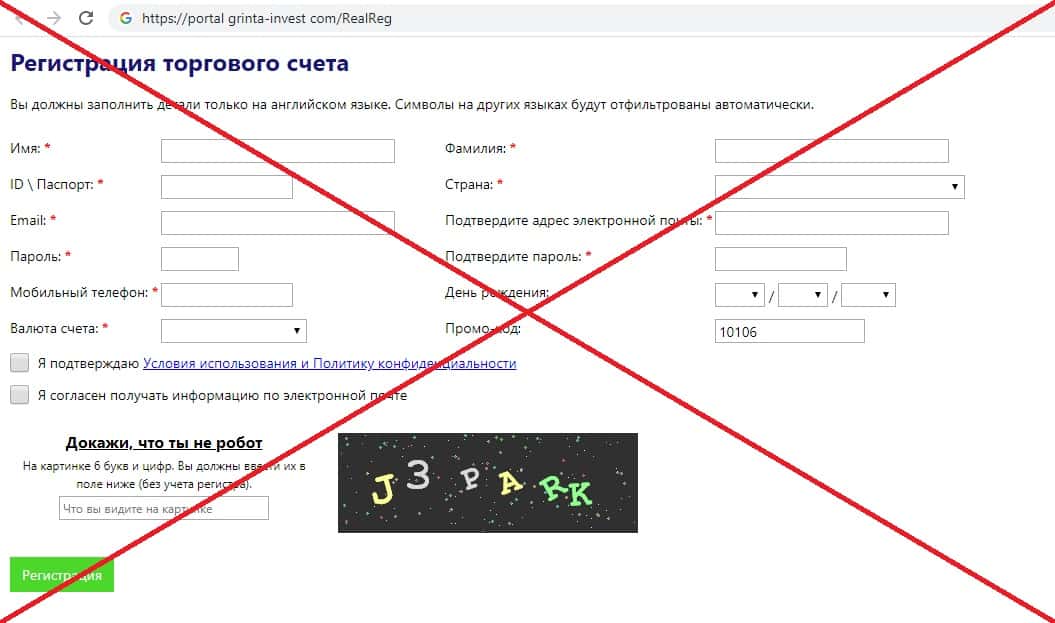The image size is (1055, 623).
Task: Click the captcha answer input field
Action: [163, 508]
